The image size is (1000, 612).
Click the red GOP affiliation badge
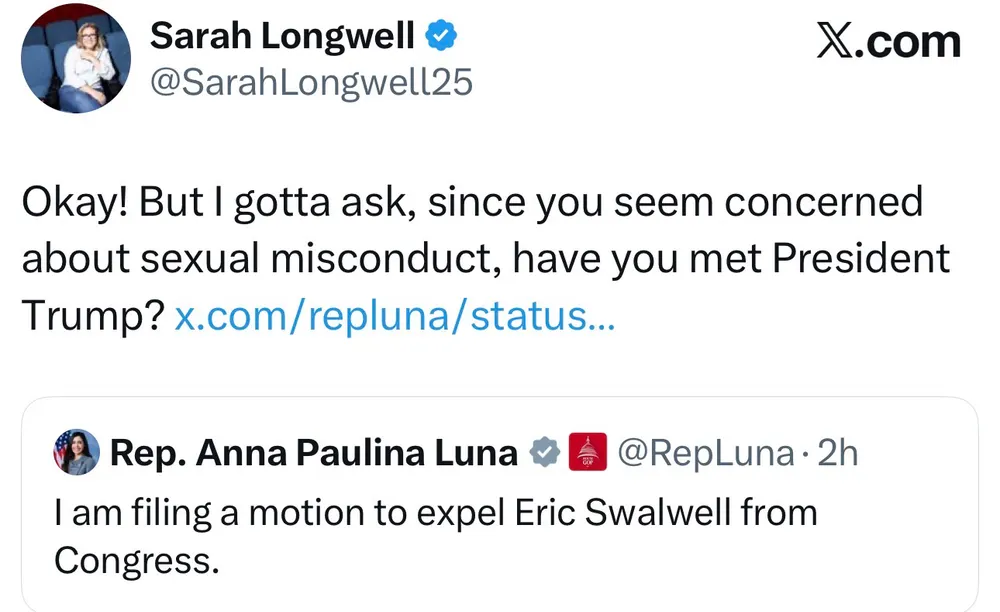pyautogui.click(x=588, y=453)
